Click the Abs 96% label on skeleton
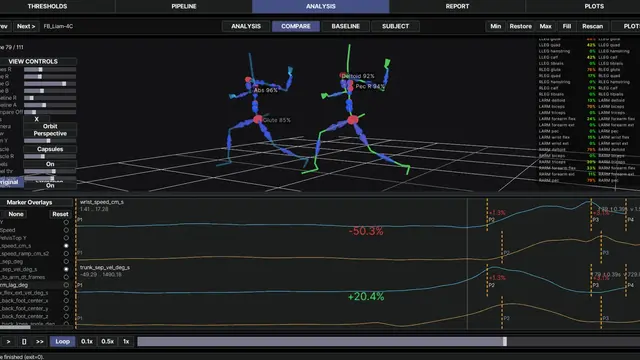The height and width of the screenshot is (360, 640). pos(266,90)
